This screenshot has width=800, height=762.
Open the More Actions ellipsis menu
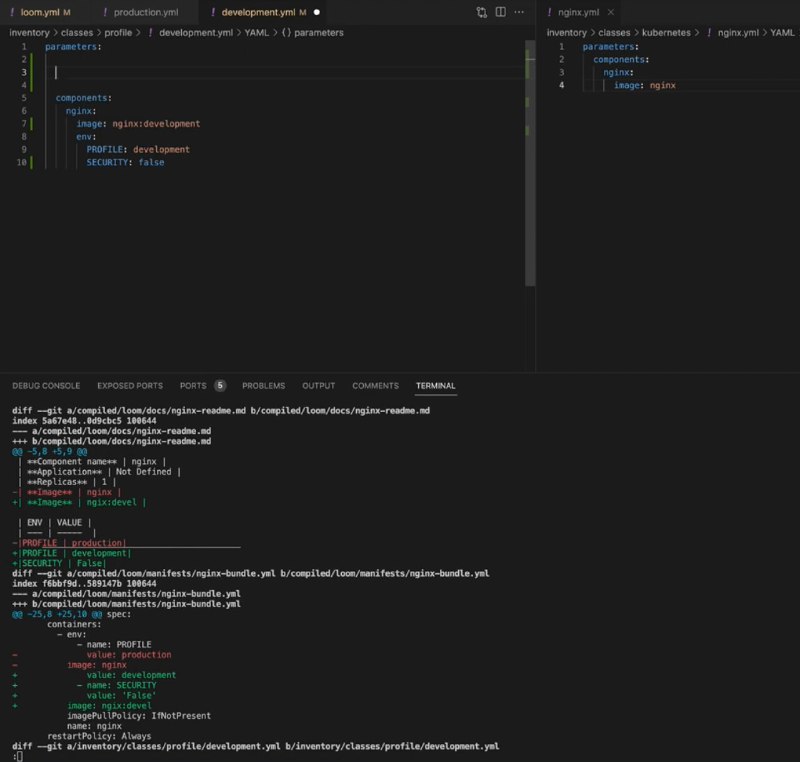pyautogui.click(x=519, y=12)
